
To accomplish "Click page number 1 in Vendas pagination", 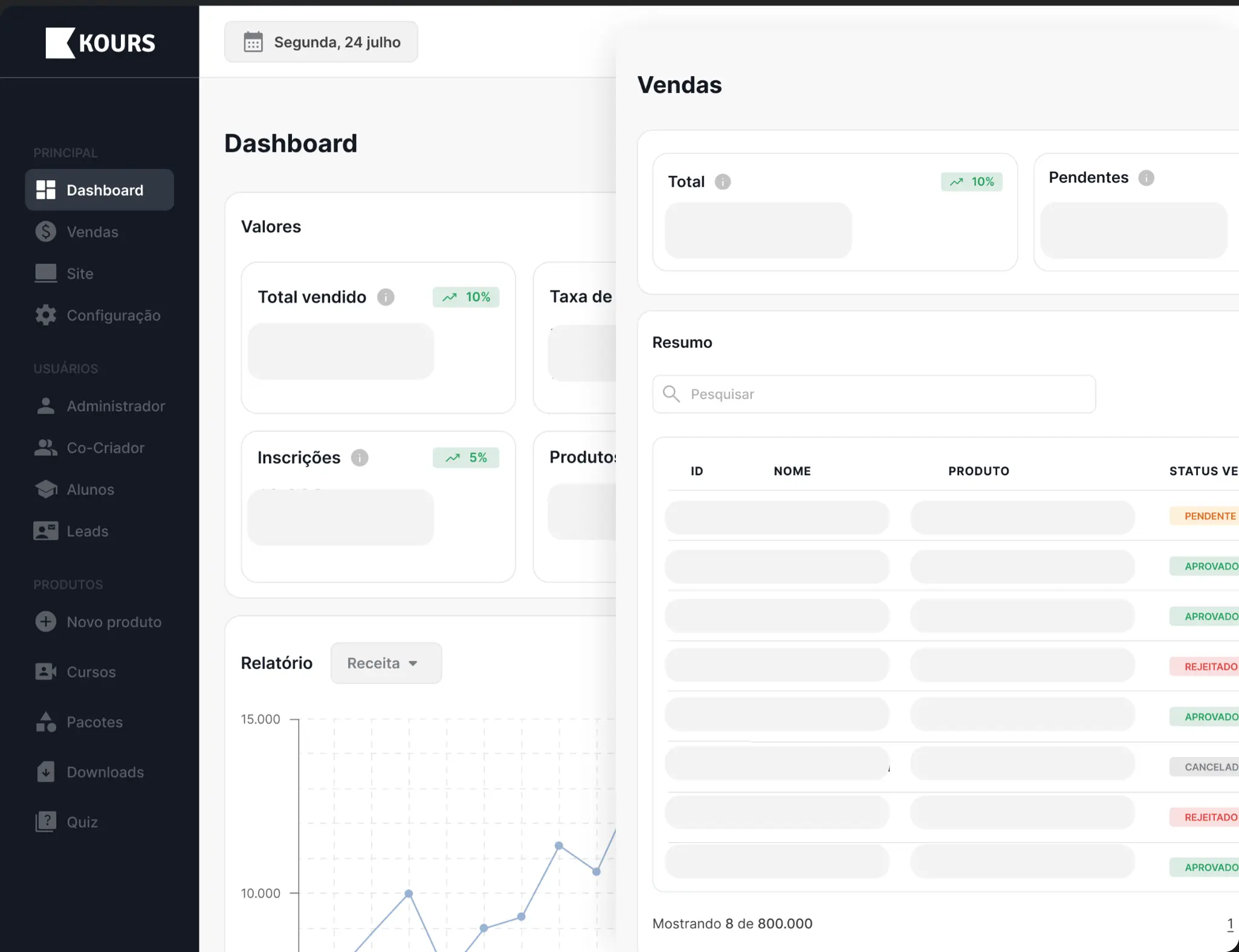I will (x=1230, y=923).
